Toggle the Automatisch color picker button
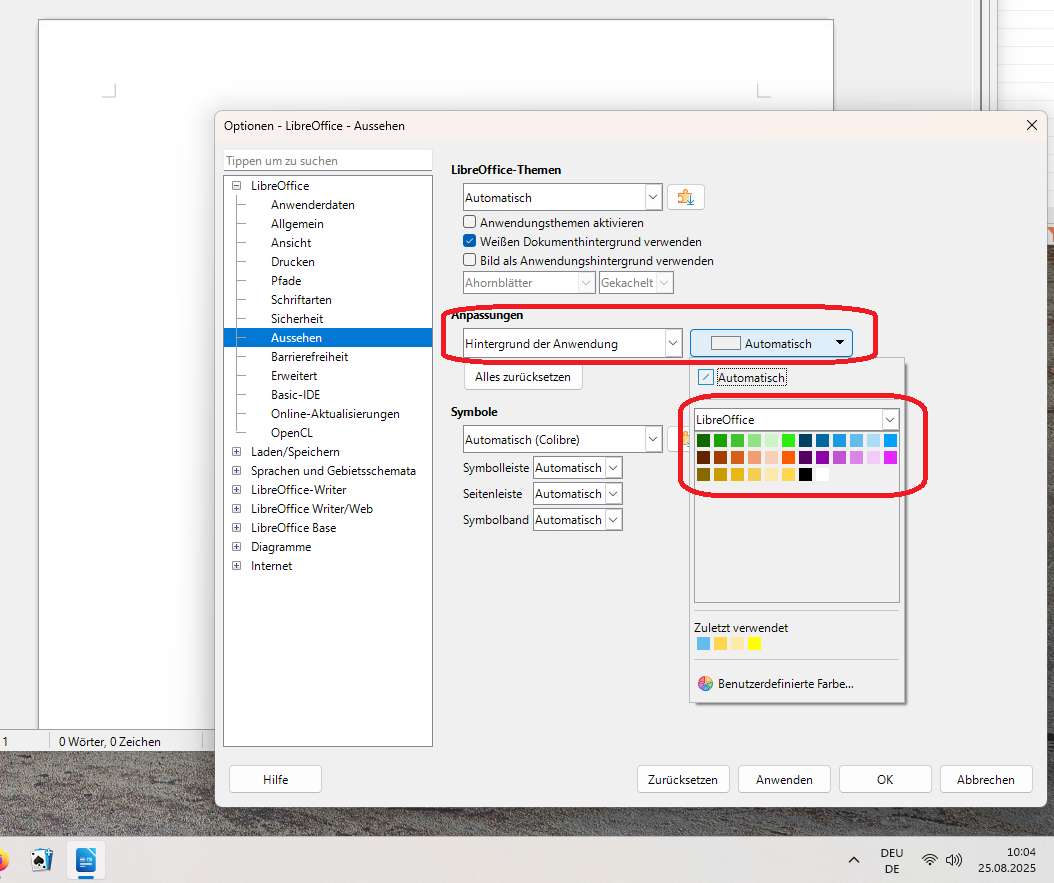 771,343
